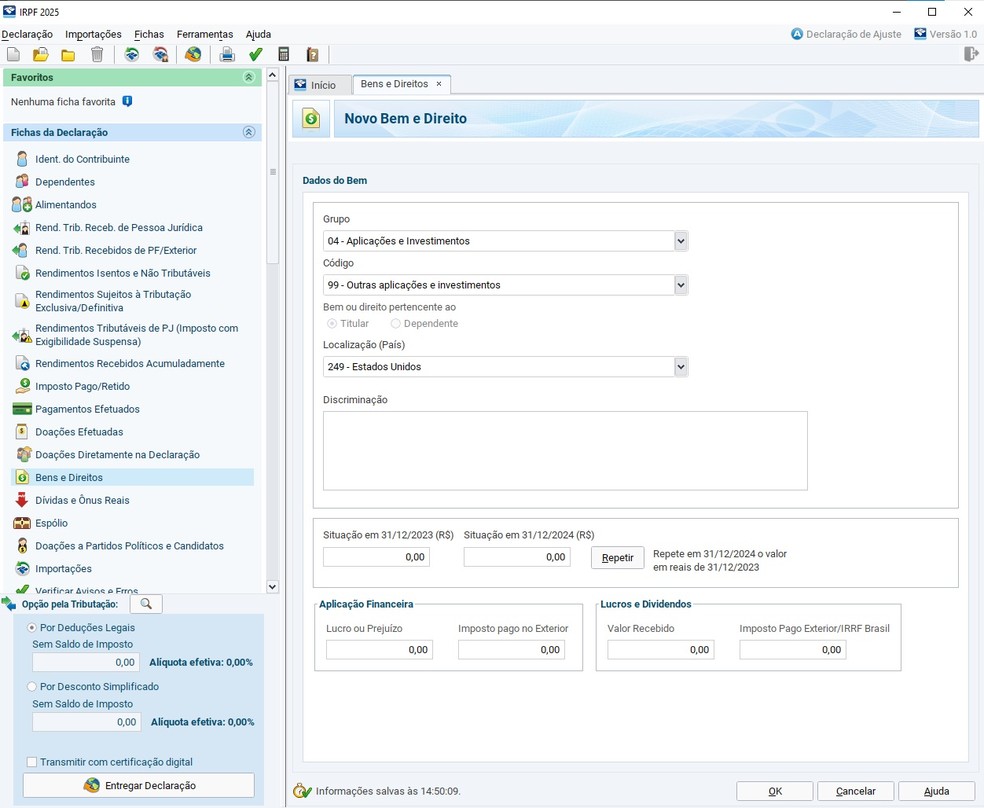Select Por Deduções Legais radio option

point(31,627)
